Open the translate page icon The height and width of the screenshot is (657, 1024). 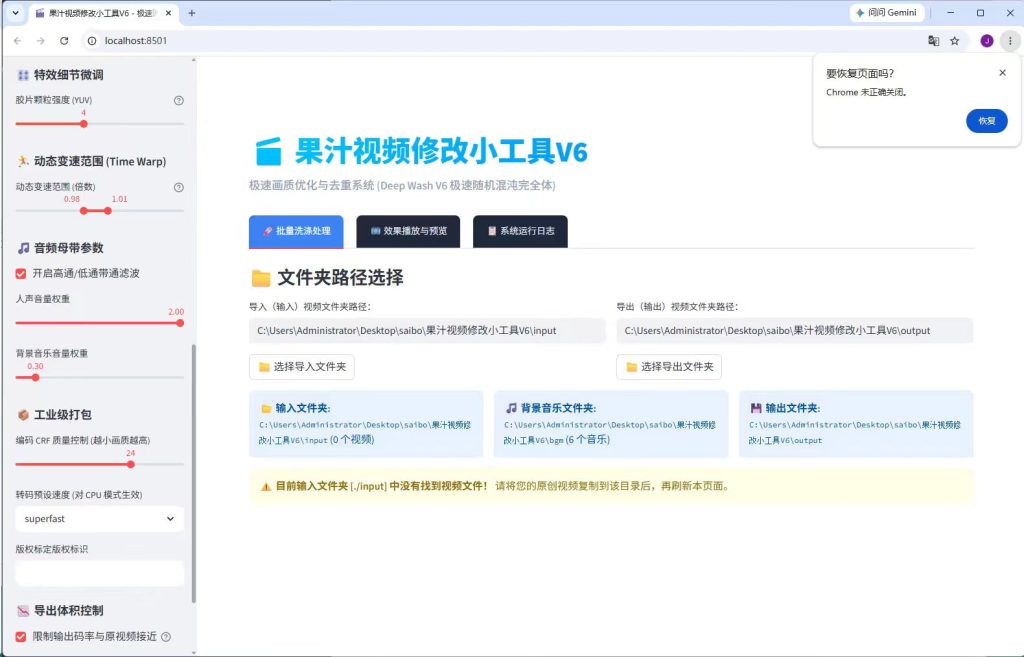click(x=933, y=40)
